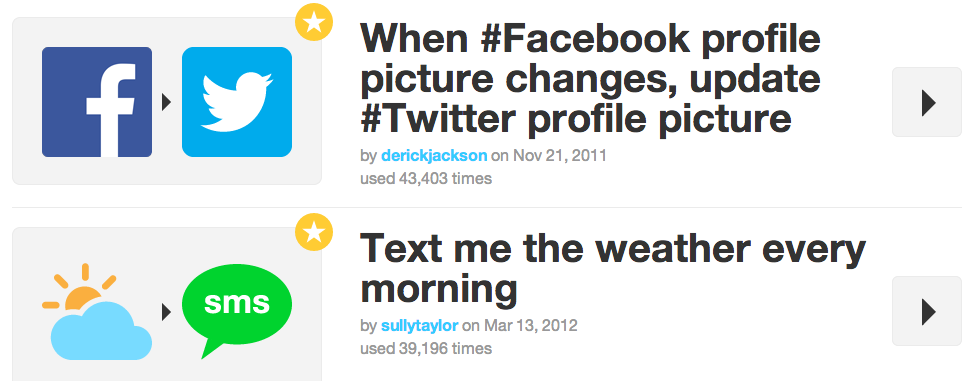Click the 'Nov 21, 2011' date text
The width and height of the screenshot is (976, 381).
point(560,155)
